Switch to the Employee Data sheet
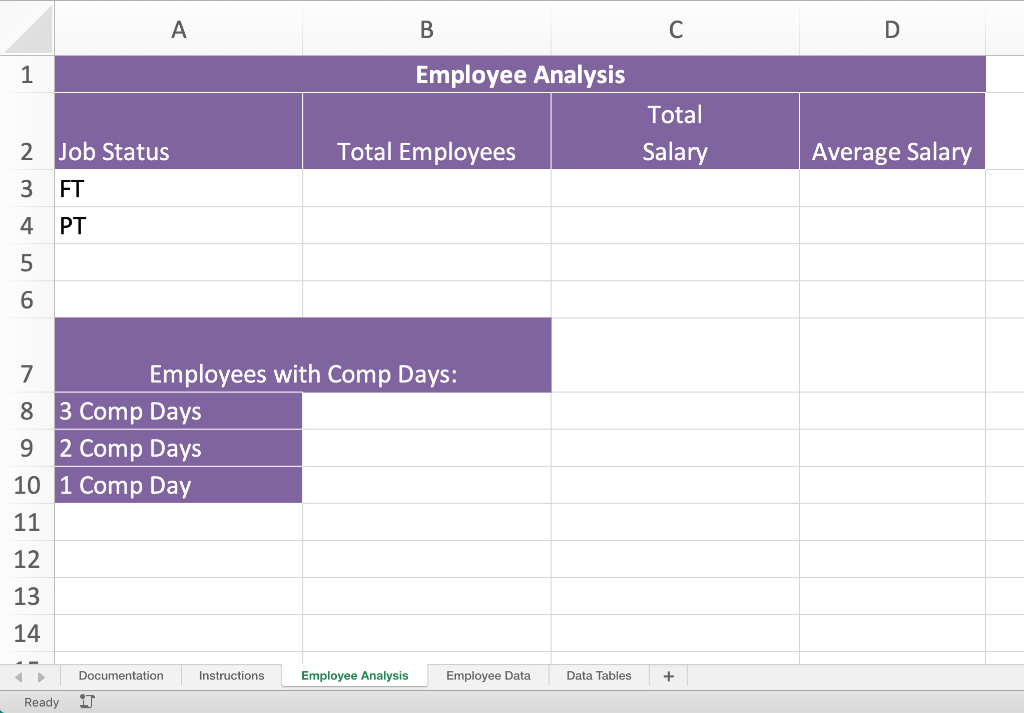 [487, 676]
